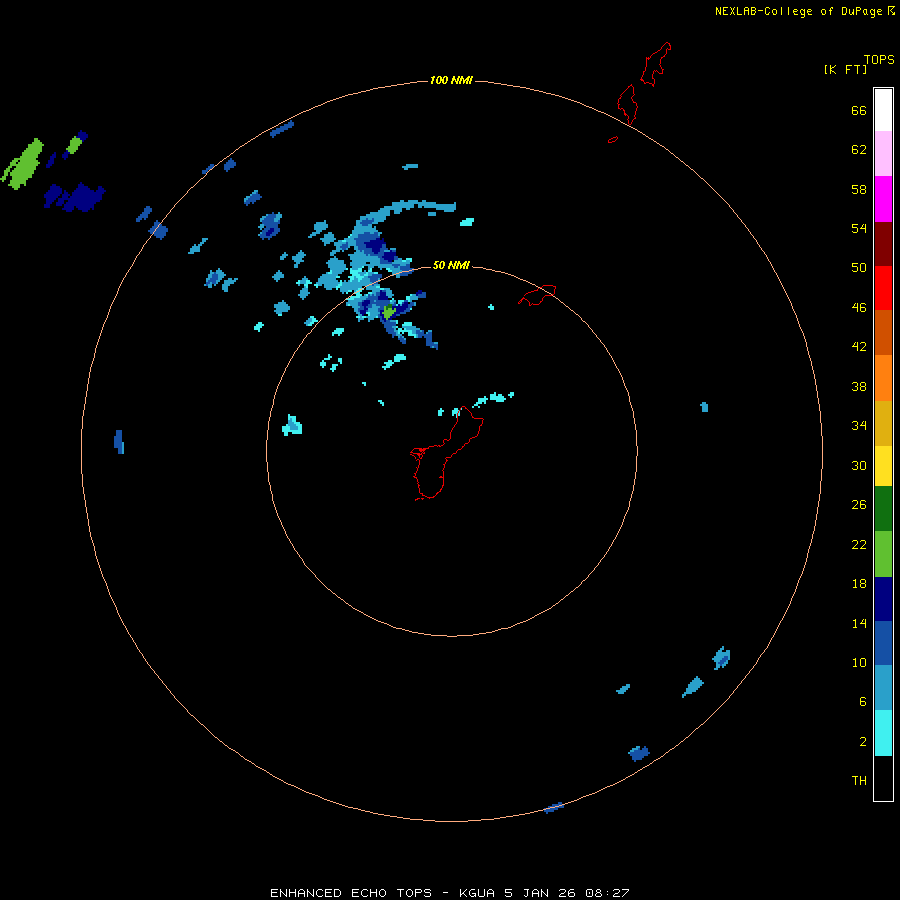The width and height of the screenshot is (900, 900).
Task: Click the bright red legend color segment
Action: pos(883,288)
